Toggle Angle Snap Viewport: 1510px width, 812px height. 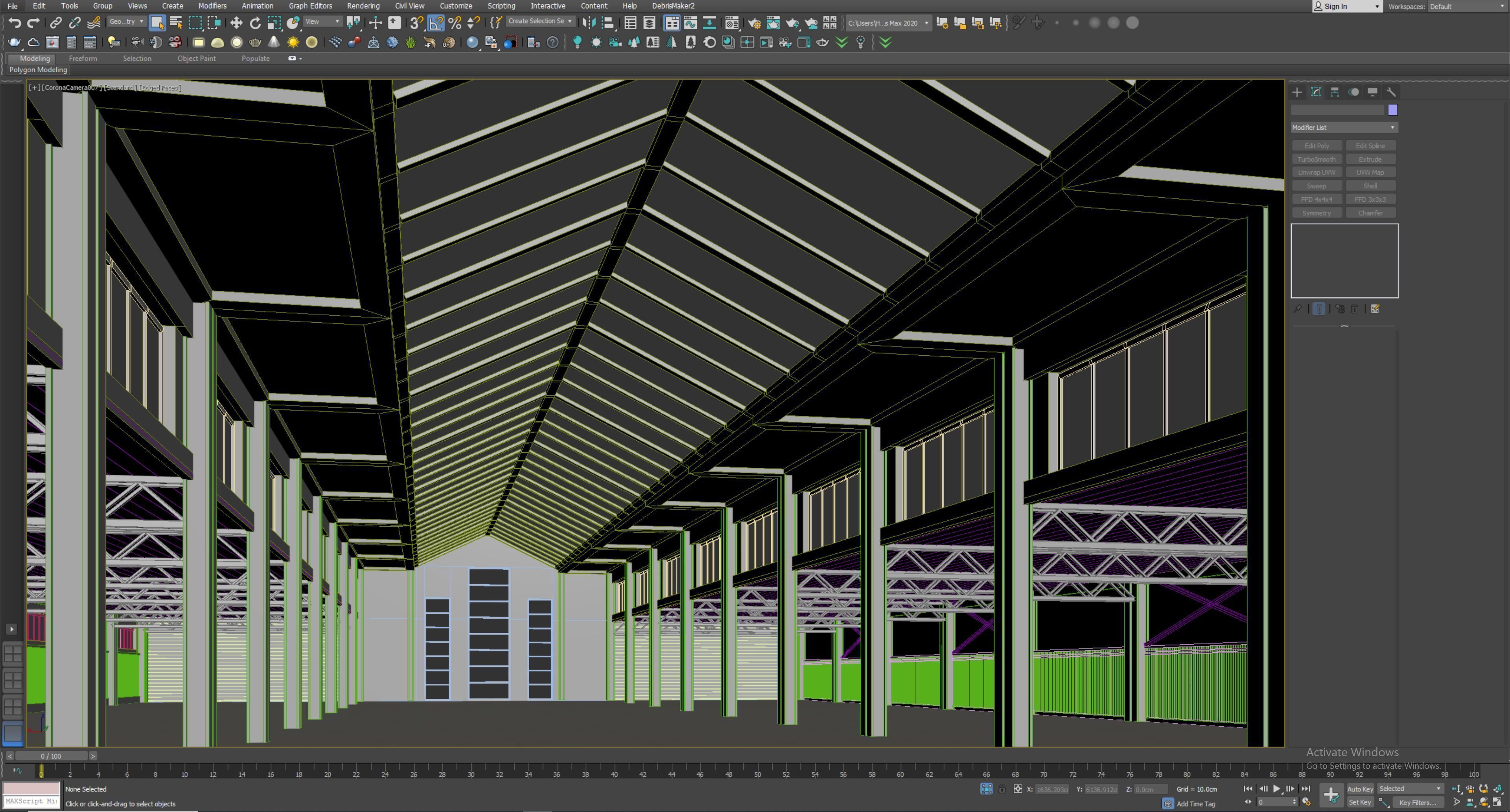(x=436, y=23)
